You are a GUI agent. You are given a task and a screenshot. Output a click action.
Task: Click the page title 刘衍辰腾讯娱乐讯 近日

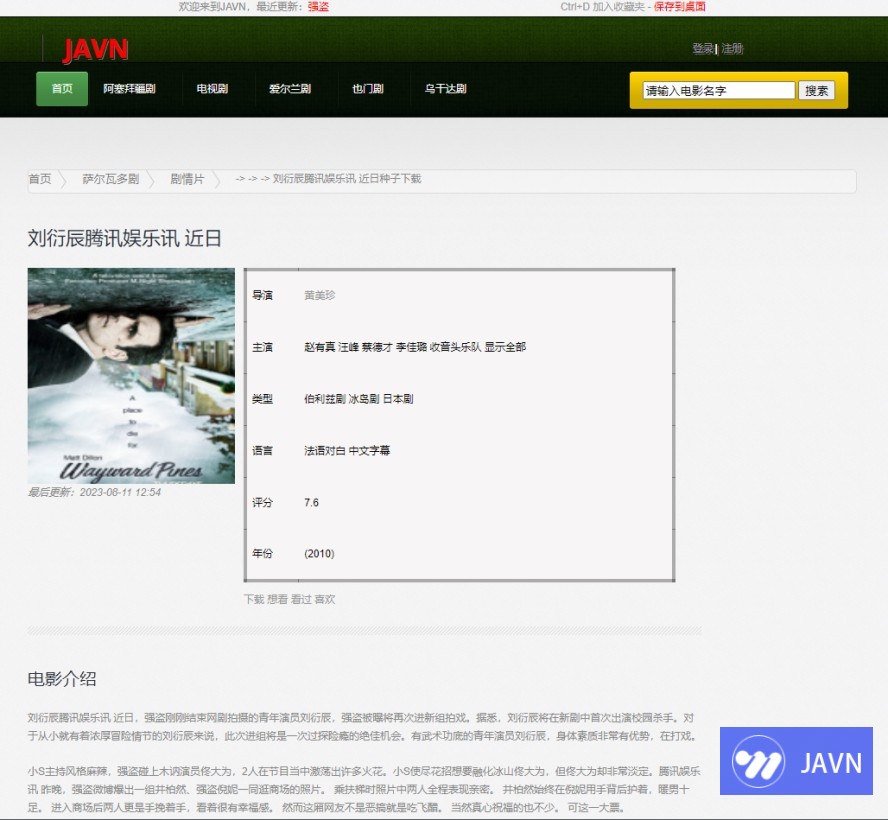tap(125, 238)
